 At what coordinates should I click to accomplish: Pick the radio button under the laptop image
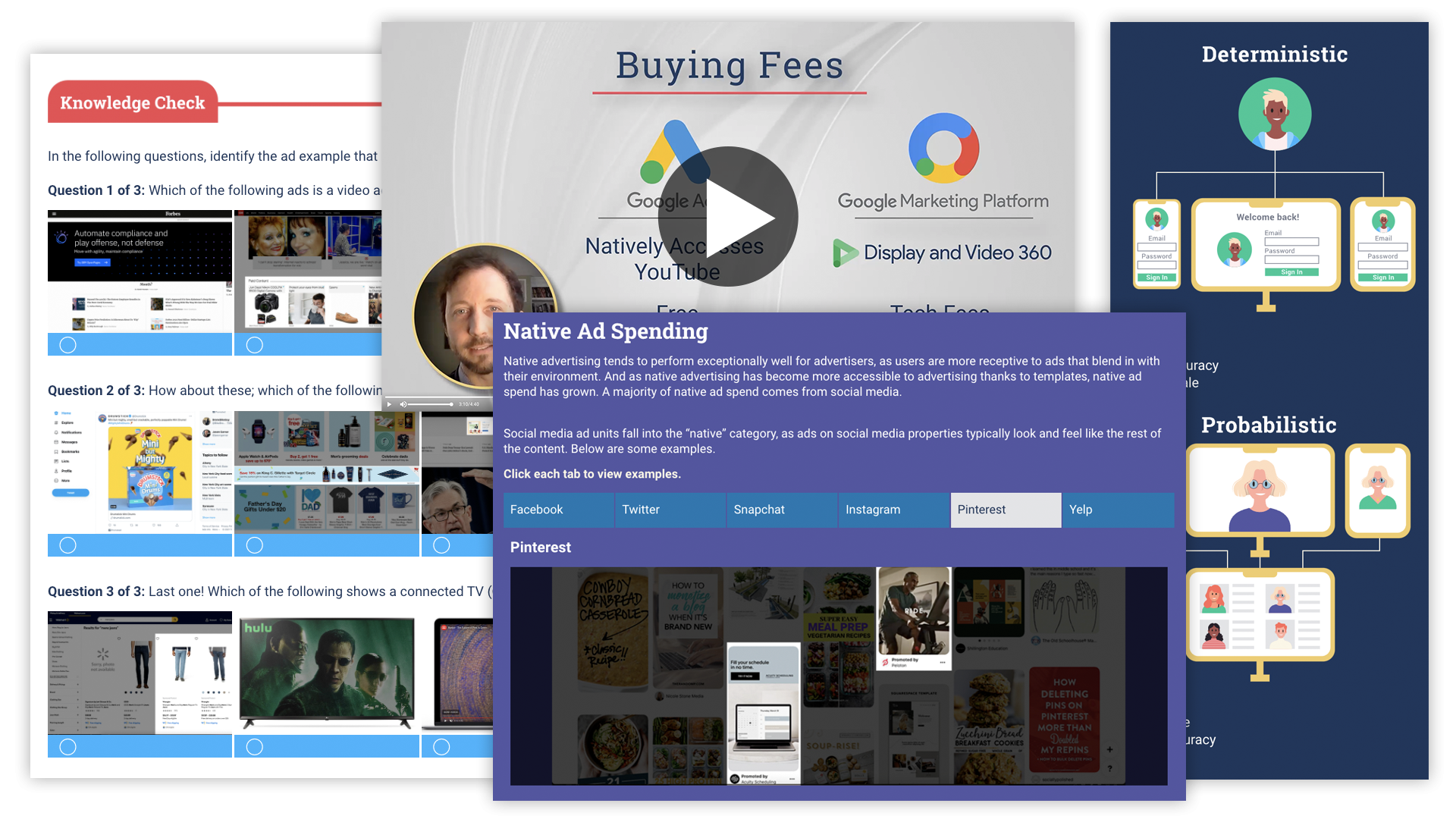[441, 747]
